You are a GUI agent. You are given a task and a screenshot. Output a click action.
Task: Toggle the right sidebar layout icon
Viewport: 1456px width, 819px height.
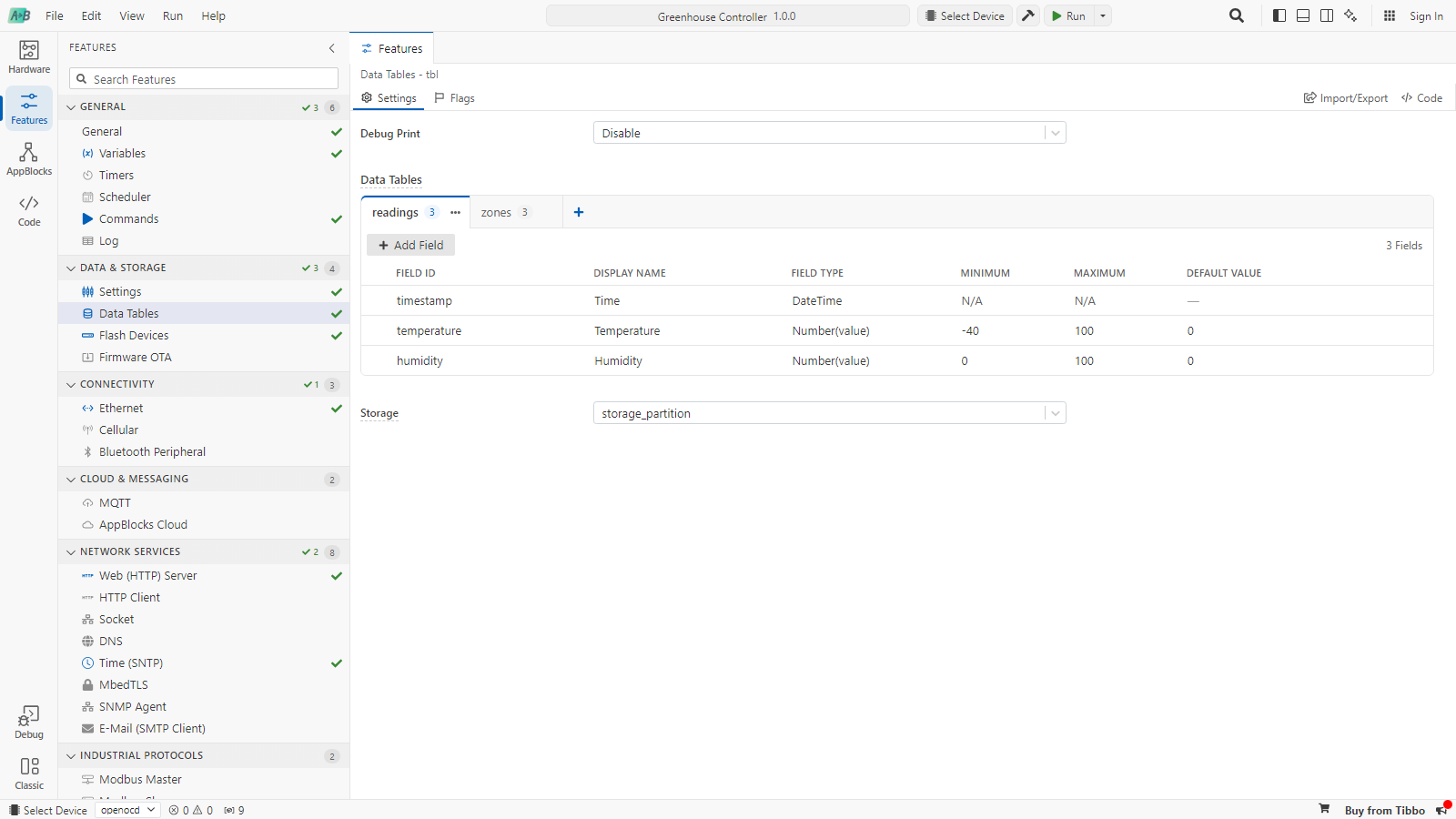click(1327, 15)
